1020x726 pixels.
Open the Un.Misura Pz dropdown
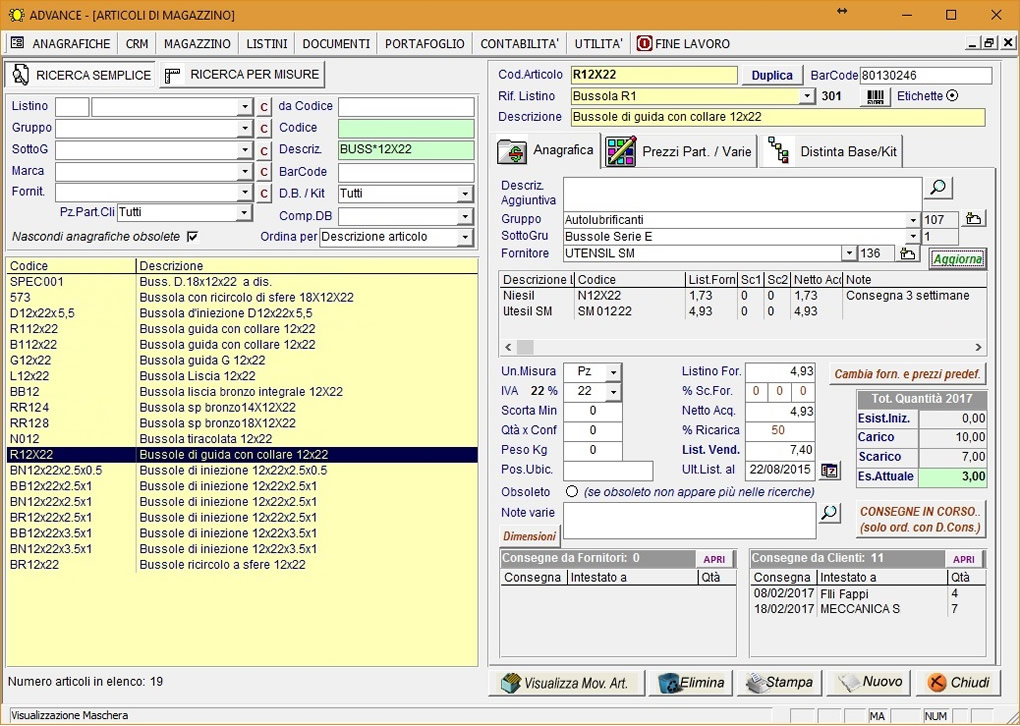click(613, 372)
